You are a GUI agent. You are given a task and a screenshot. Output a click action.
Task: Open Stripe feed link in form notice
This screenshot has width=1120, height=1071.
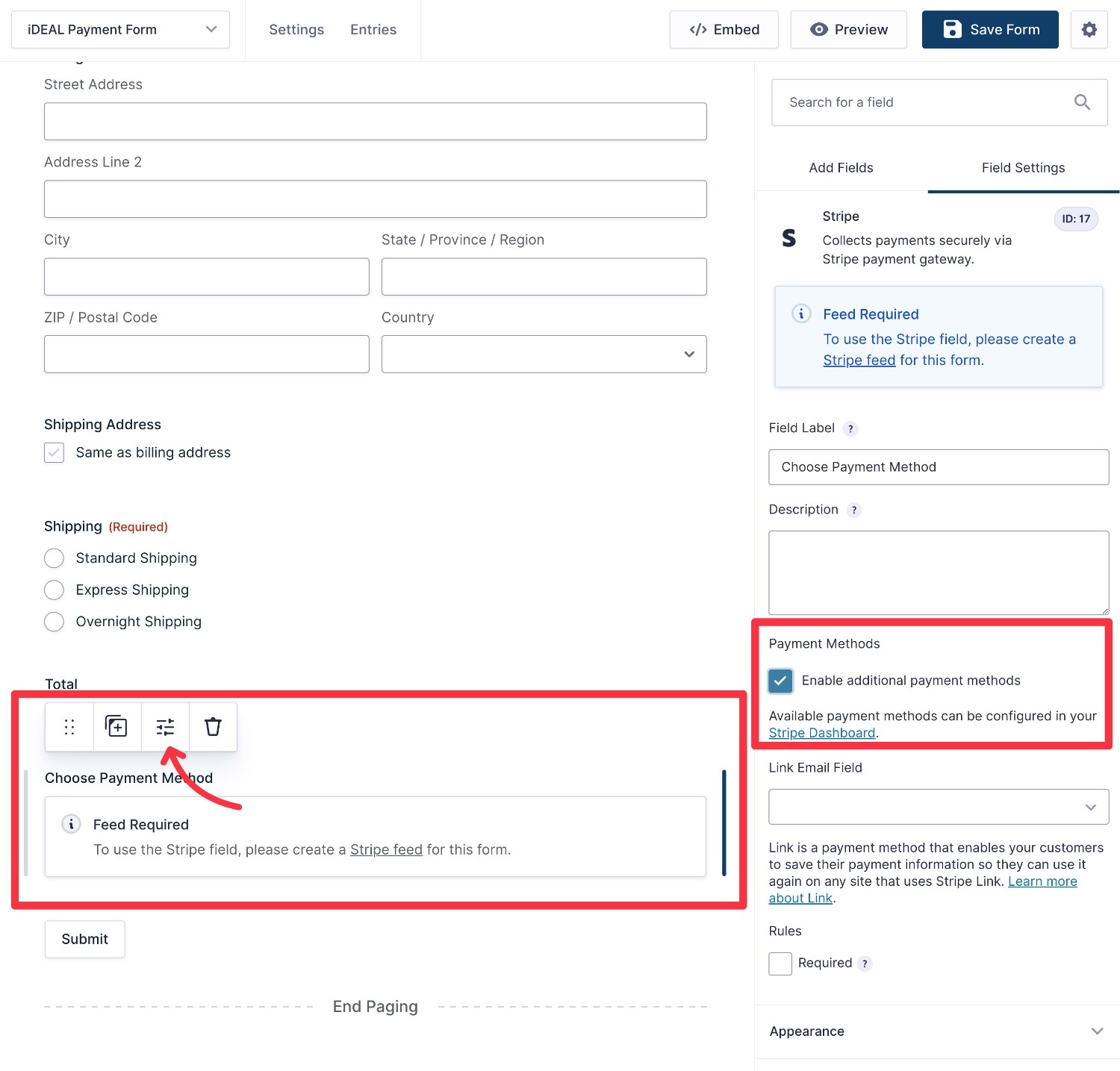coord(386,850)
